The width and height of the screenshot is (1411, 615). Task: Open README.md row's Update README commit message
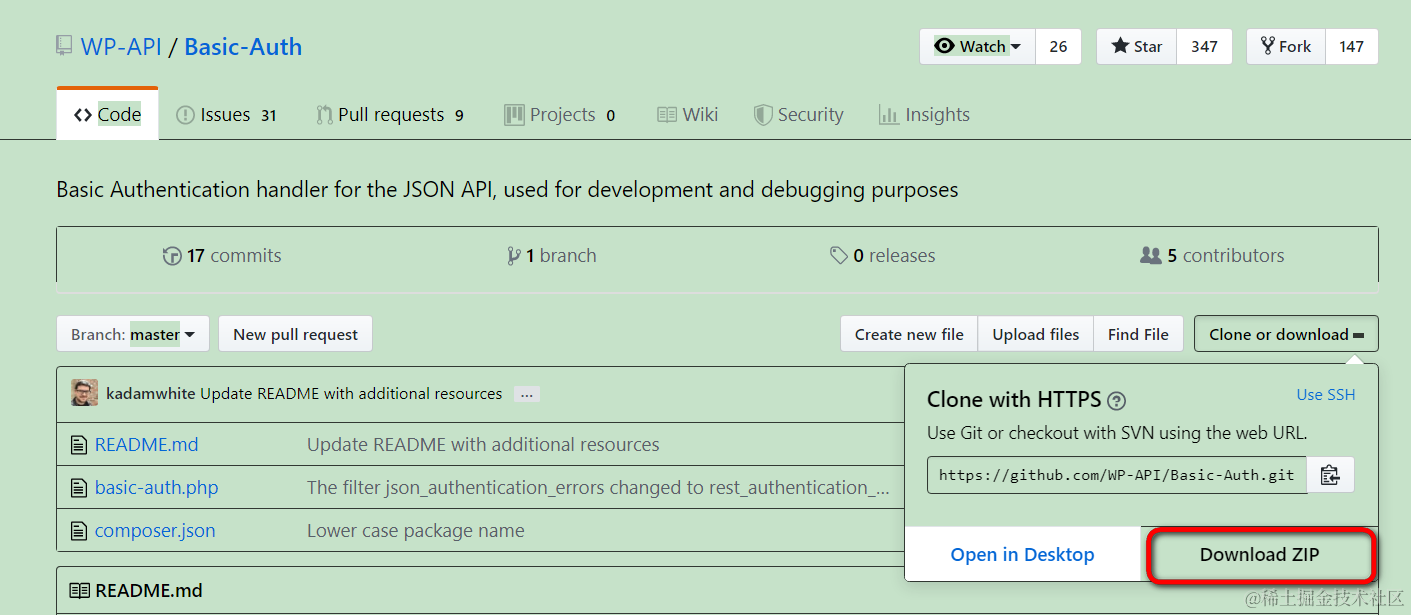[483, 444]
